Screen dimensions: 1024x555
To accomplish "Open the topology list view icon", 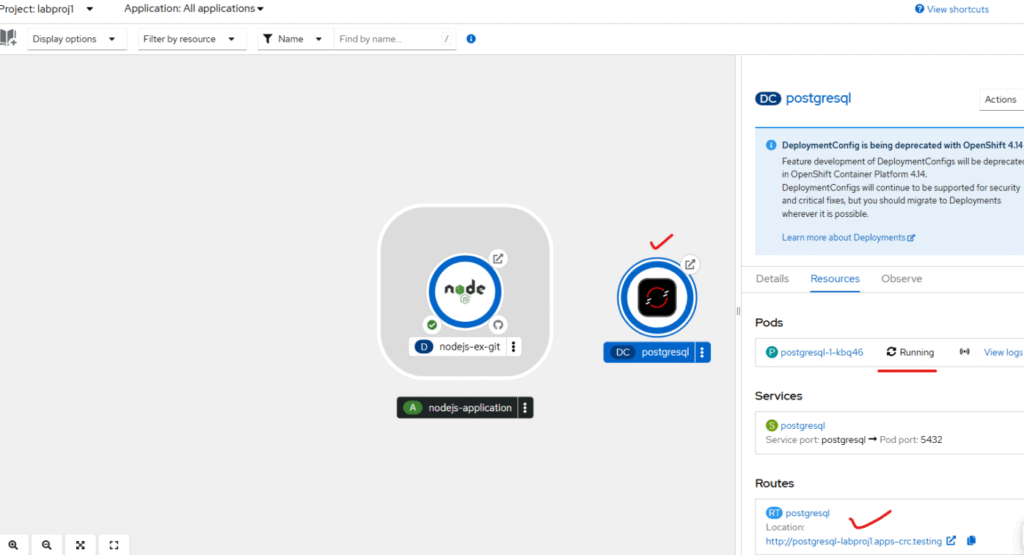I will 9,38.
